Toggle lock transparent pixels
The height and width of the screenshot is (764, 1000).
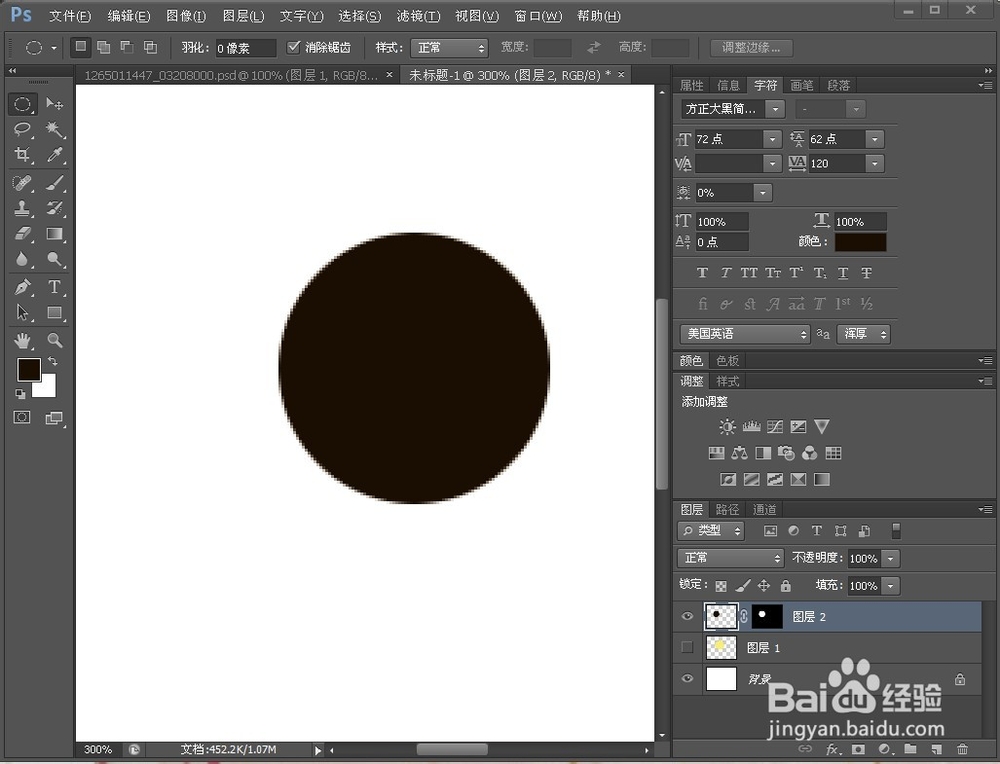click(x=721, y=585)
